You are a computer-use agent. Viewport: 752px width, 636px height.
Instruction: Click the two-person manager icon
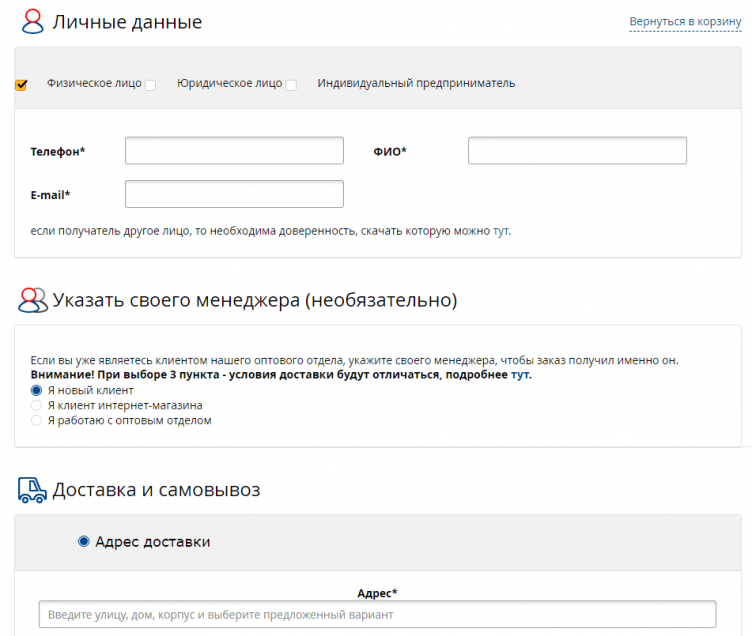[33, 300]
